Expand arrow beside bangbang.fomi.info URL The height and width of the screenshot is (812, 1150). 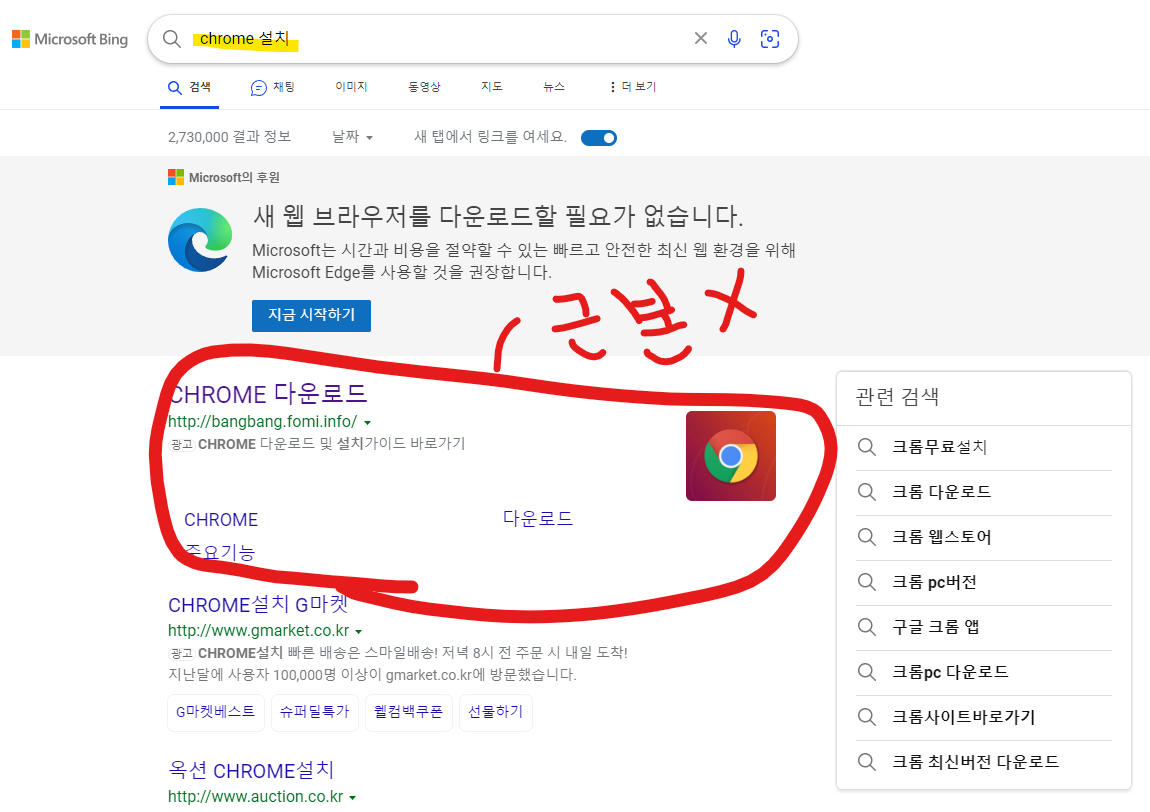click(367, 423)
